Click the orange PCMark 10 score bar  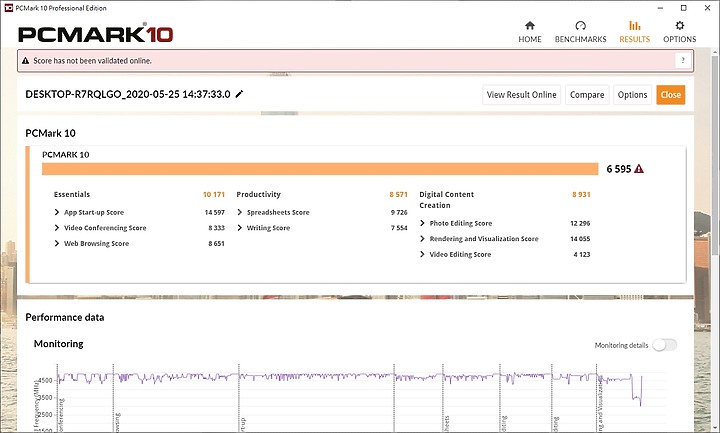tap(320, 169)
